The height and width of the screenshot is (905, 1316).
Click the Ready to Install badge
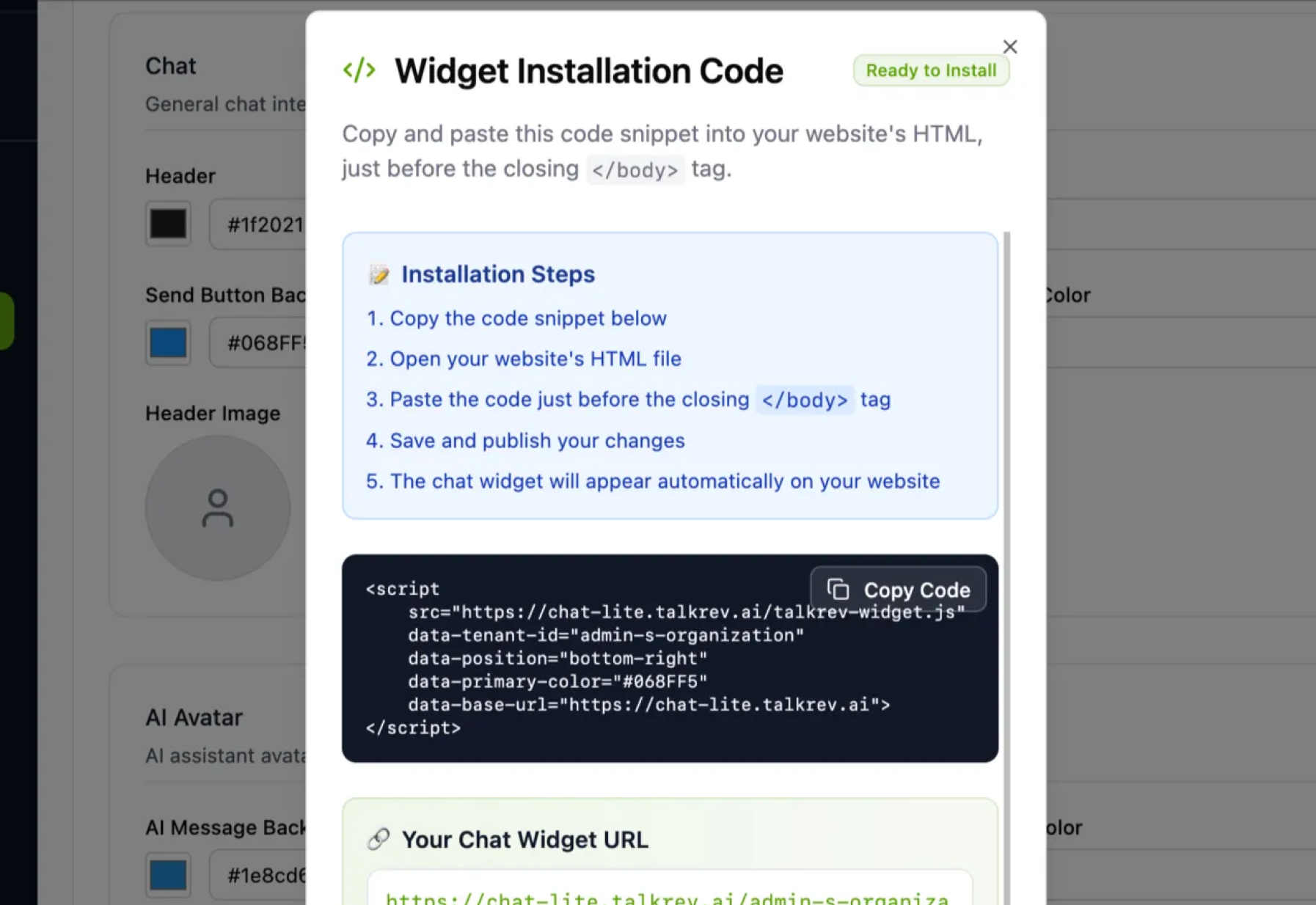931,70
